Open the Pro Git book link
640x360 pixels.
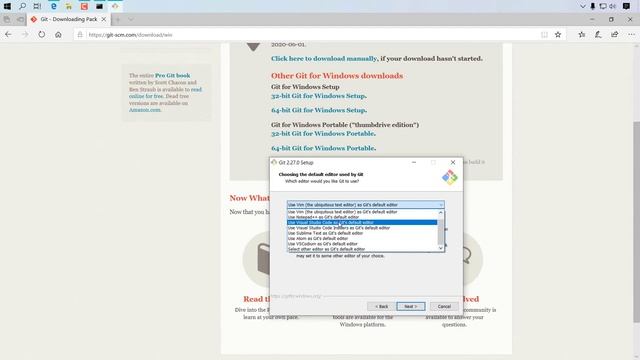pos(172,76)
